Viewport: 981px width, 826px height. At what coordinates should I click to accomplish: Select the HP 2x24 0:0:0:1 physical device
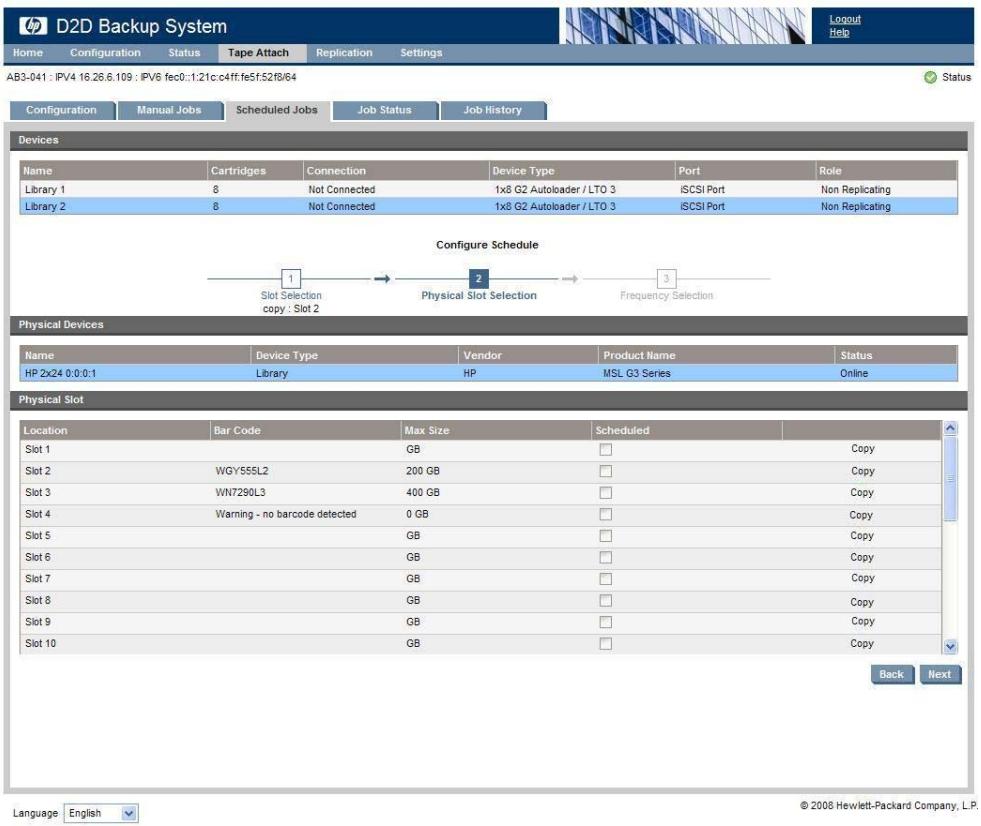pyautogui.click(x=488, y=374)
